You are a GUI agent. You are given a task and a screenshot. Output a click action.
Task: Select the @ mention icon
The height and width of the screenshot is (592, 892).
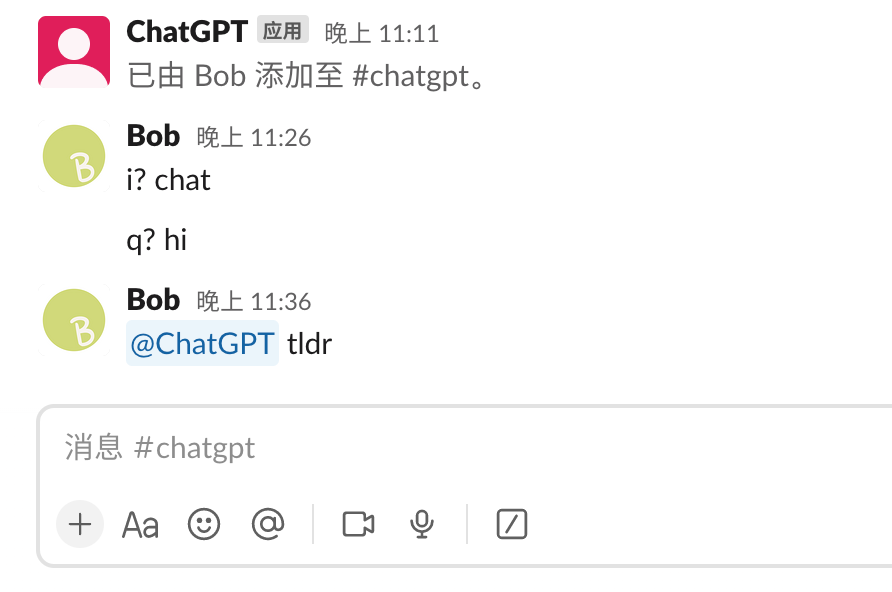(x=268, y=524)
